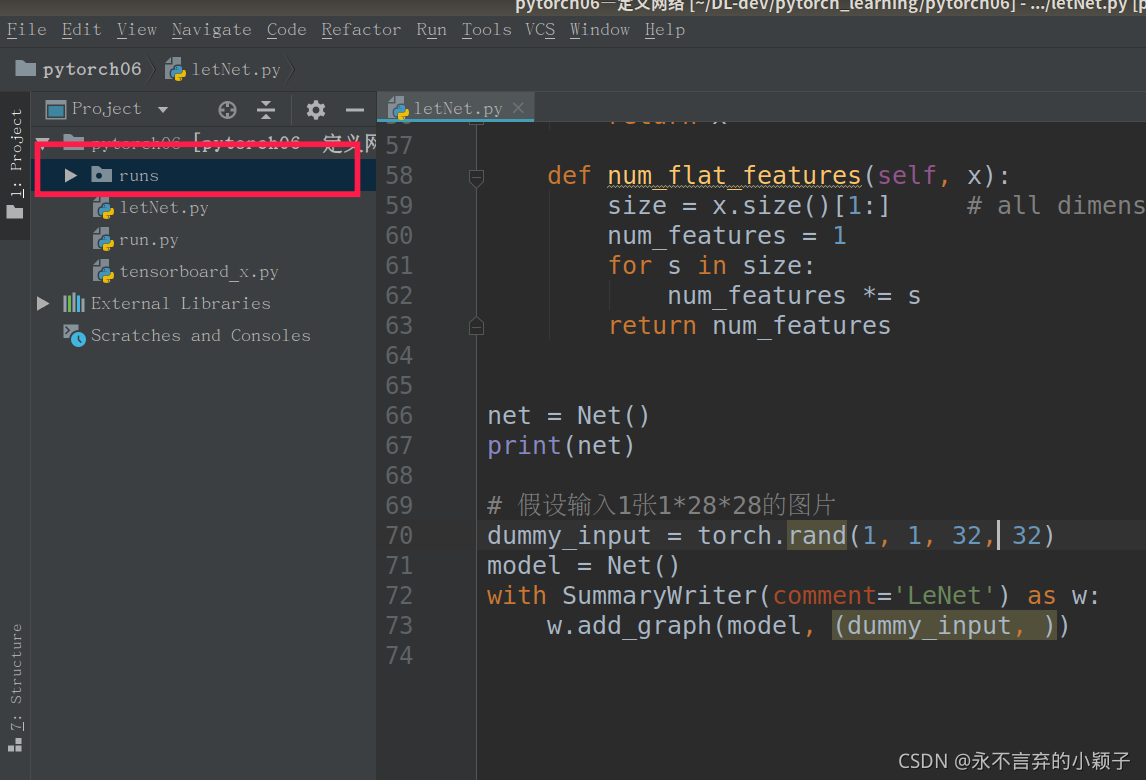Image resolution: width=1146 pixels, height=780 pixels.
Task: Expand the External Libraries arrow
Action: [x=43, y=303]
